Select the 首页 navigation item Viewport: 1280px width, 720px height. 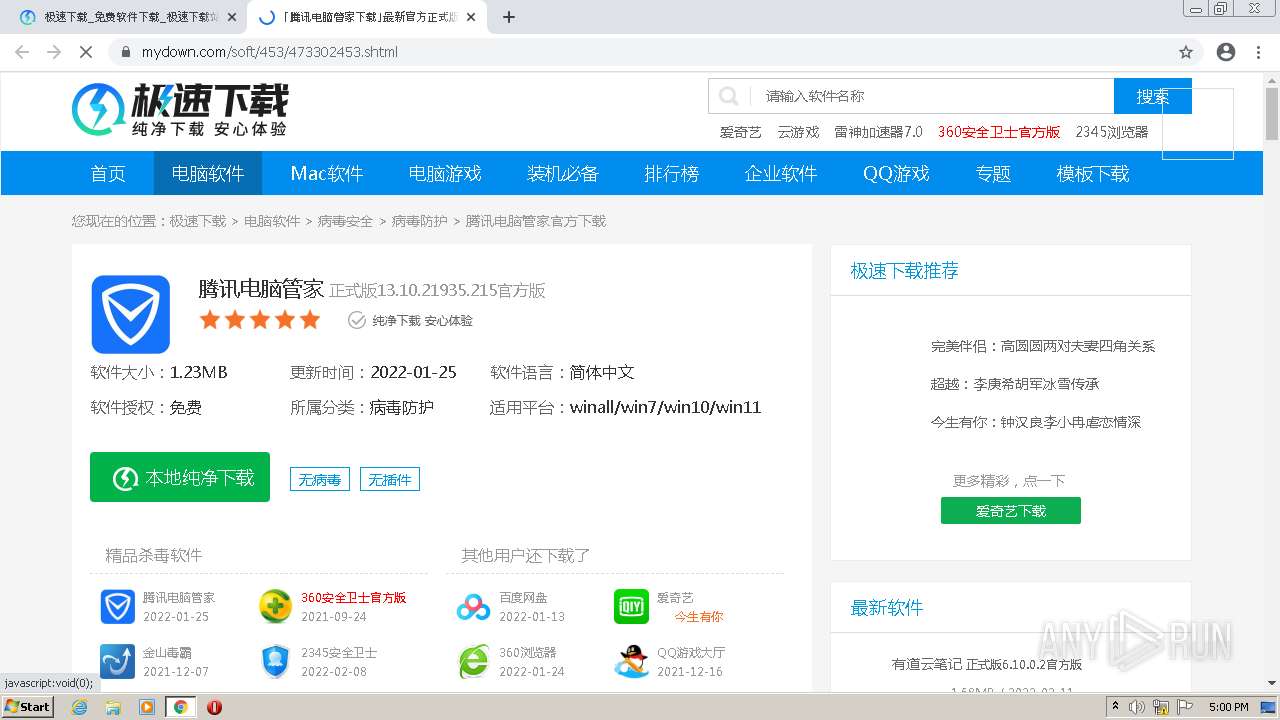click(x=108, y=173)
